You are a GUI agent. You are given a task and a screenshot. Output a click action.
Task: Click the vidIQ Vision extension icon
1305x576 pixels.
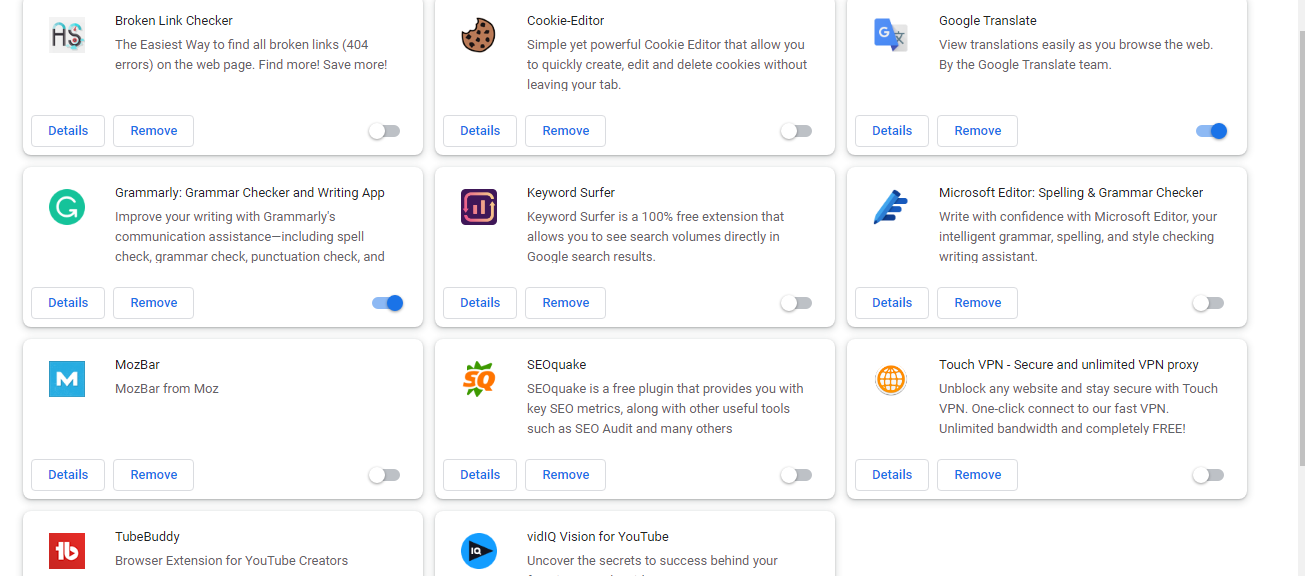coord(478,551)
